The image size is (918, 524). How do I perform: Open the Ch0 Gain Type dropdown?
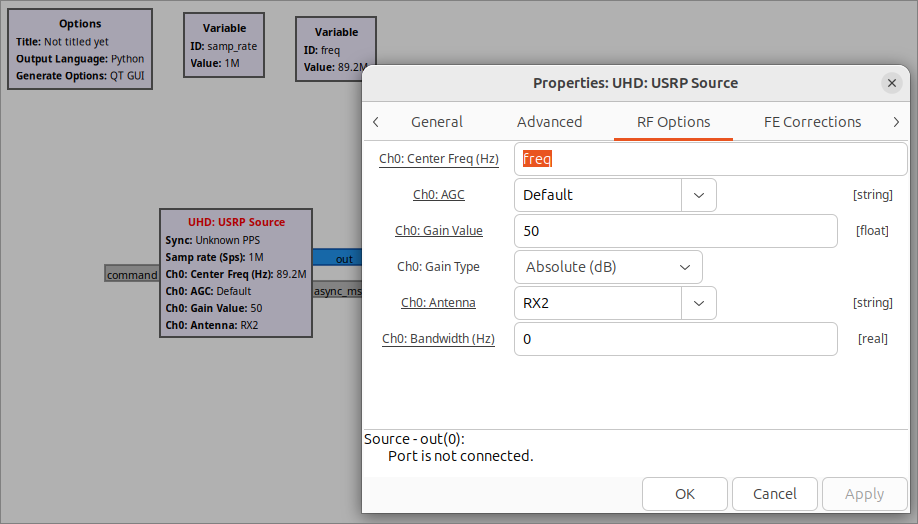pyautogui.click(x=608, y=267)
